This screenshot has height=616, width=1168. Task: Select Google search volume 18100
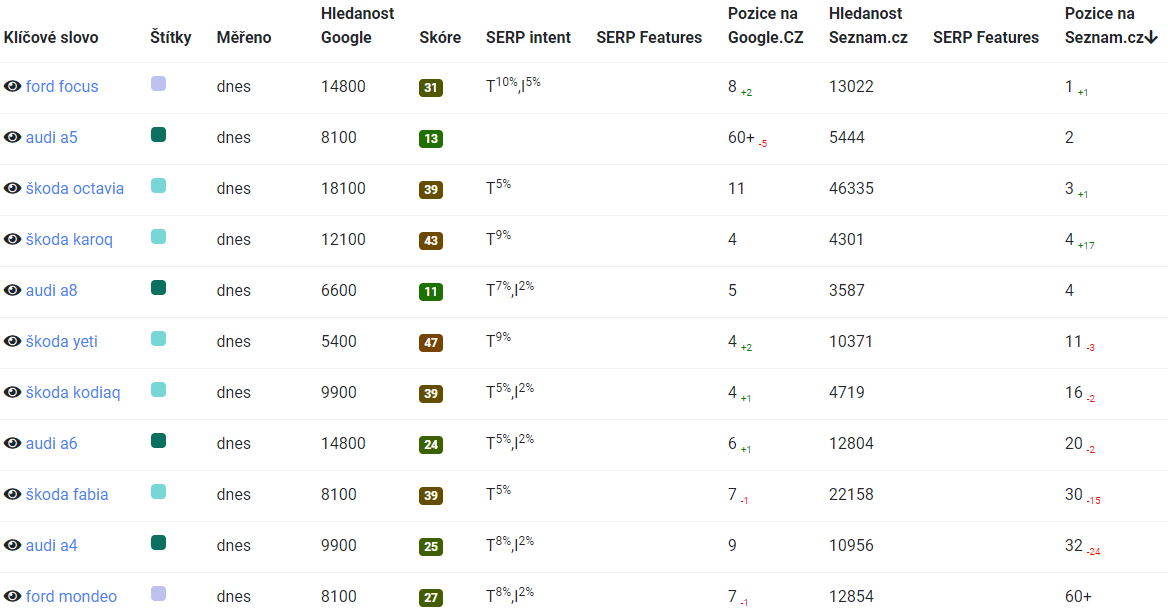[343, 188]
